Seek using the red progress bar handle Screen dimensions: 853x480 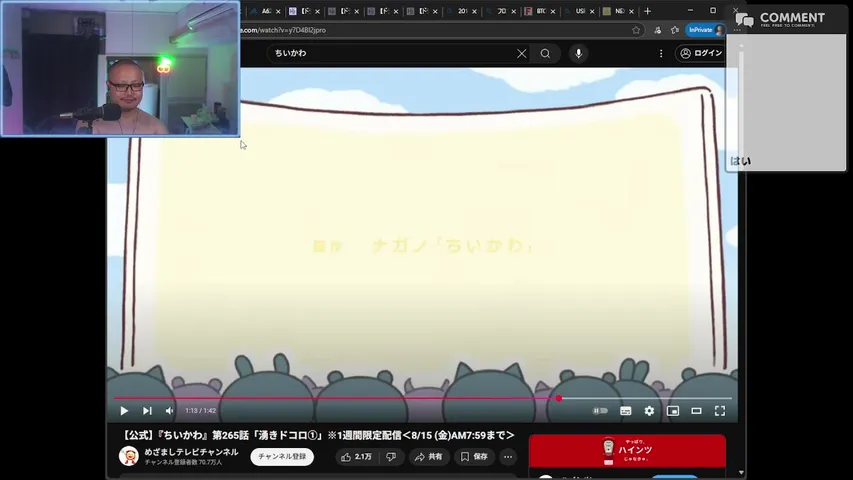tap(559, 398)
